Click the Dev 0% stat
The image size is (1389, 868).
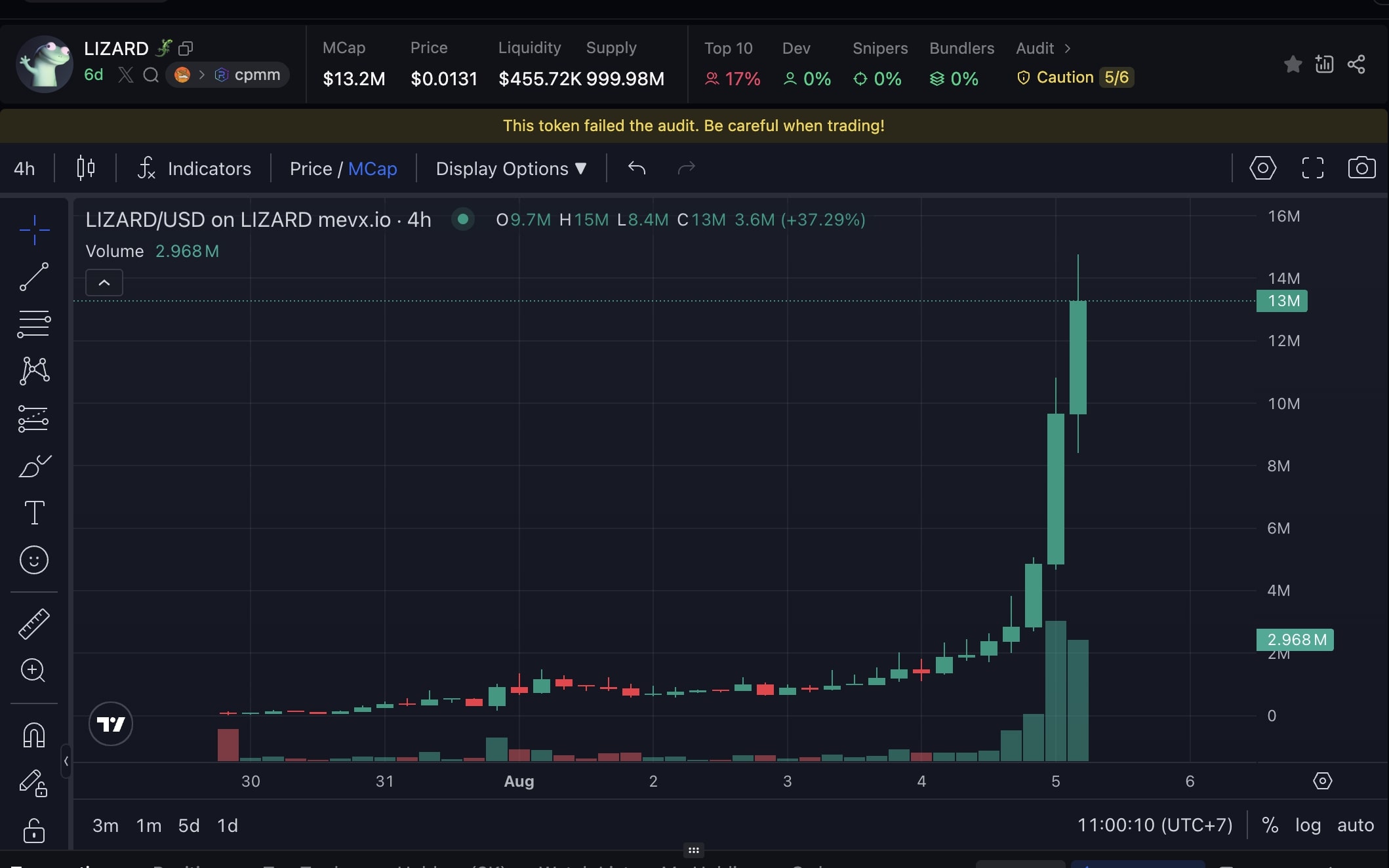coord(807,64)
